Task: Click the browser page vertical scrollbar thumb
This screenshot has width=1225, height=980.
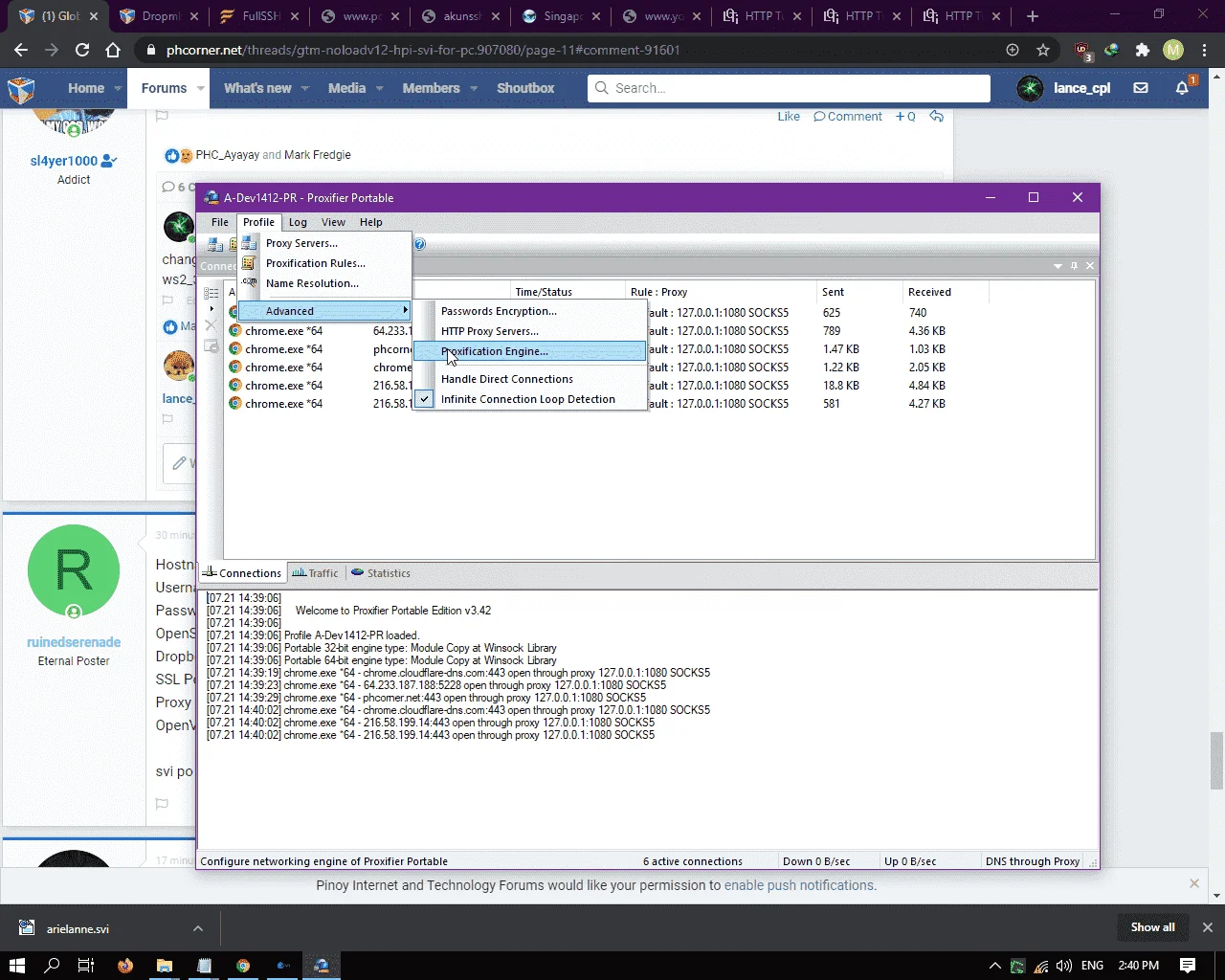Action: (1216, 761)
